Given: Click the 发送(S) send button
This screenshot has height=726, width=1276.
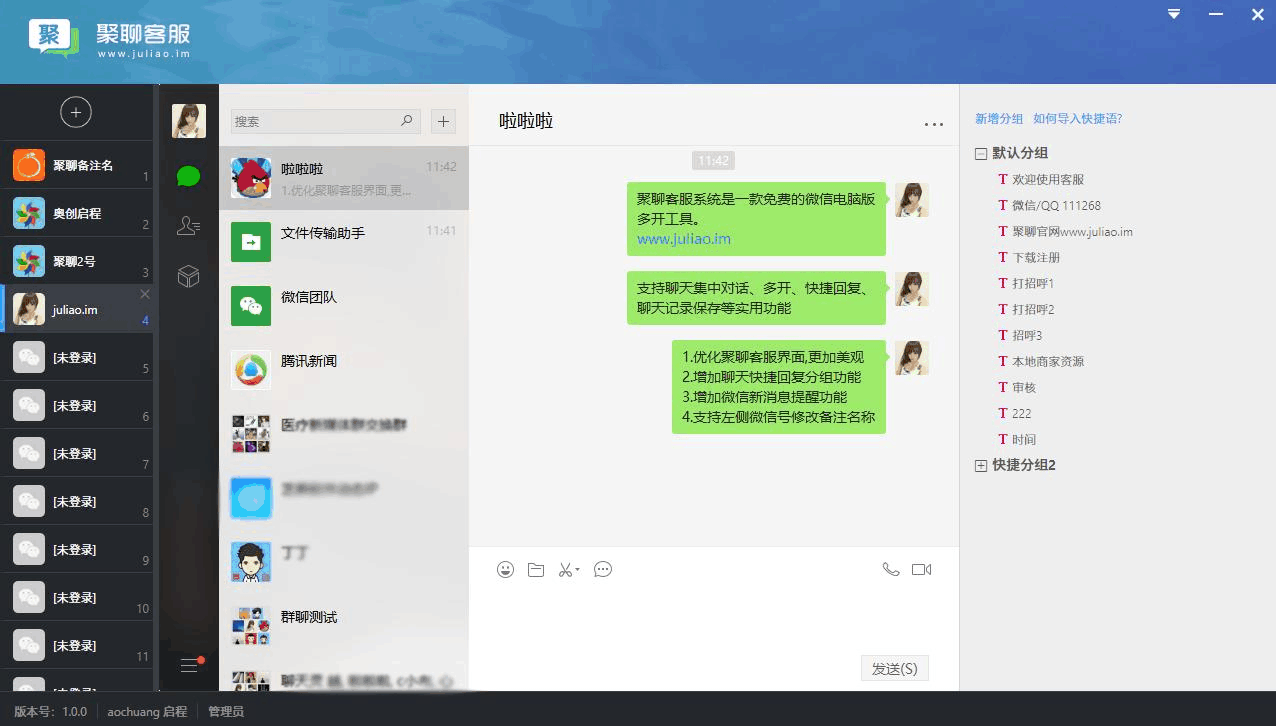Looking at the screenshot, I should tap(895, 669).
